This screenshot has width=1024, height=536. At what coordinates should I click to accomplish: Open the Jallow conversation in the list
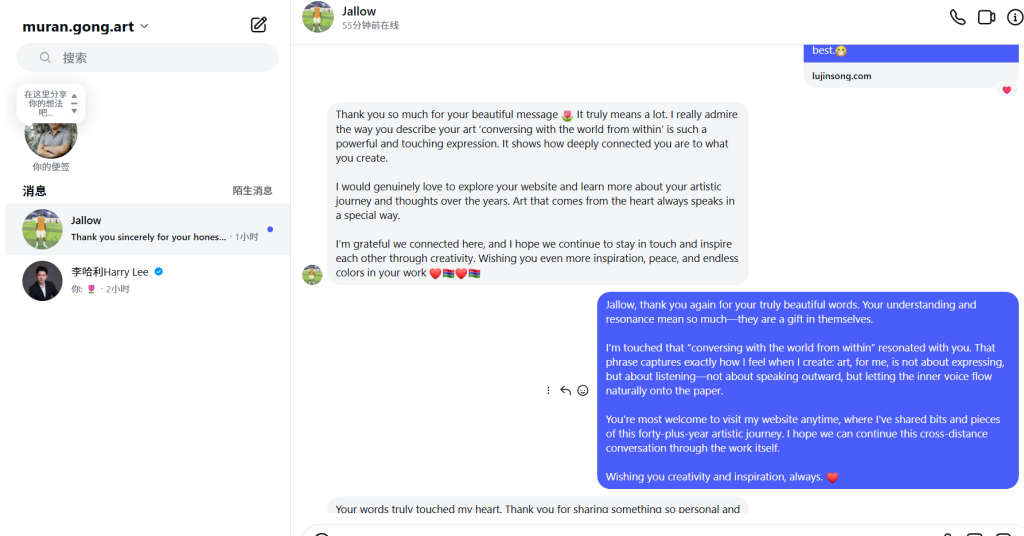pyautogui.click(x=148, y=229)
